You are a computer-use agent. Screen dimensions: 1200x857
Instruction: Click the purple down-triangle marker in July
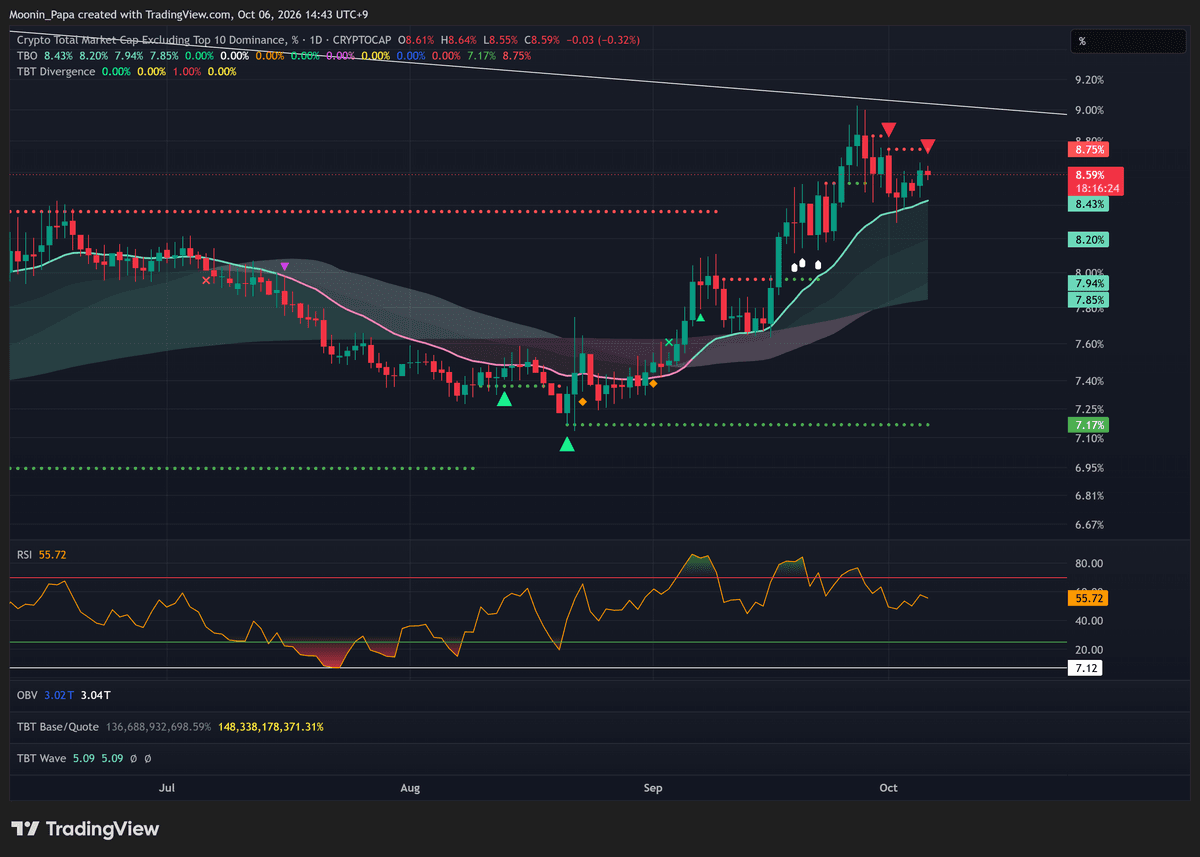pyautogui.click(x=285, y=266)
